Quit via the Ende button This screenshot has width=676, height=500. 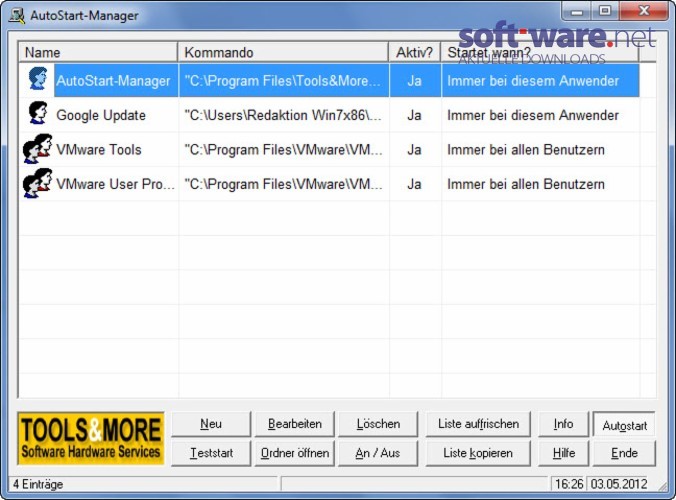point(624,453)
